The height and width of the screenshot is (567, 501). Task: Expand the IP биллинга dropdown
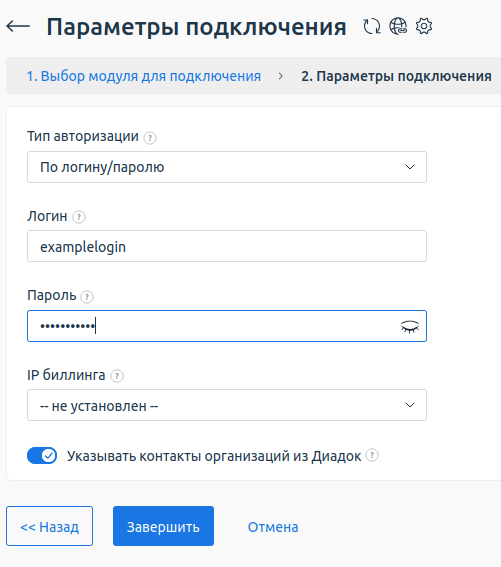227,405
